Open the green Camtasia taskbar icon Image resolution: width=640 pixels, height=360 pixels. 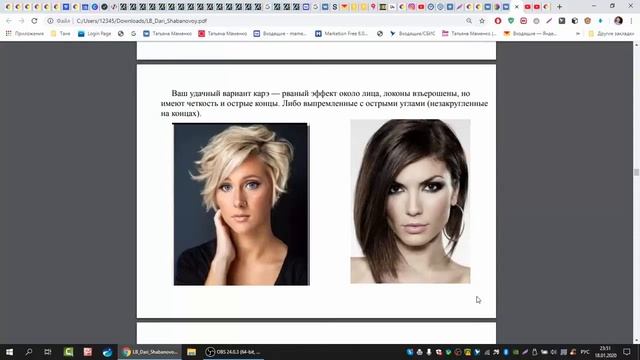click(x=68, y=352)
